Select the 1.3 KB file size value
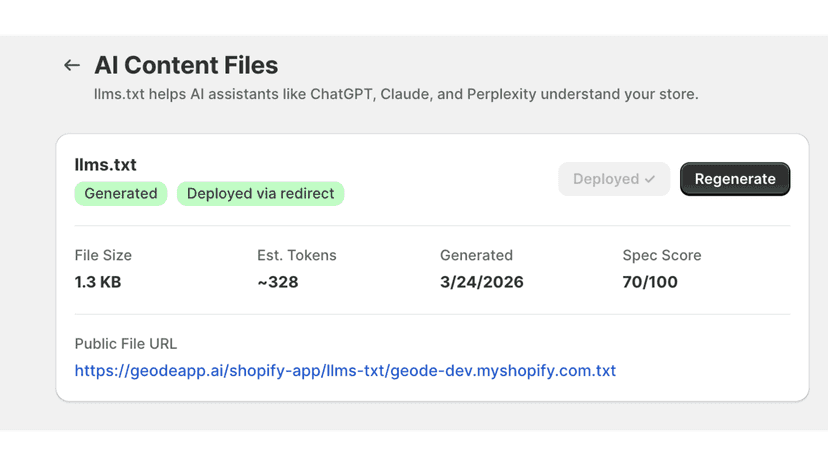The height and width of the screenshot is (466, 828). pyautogui.click(x=98, y=282)
